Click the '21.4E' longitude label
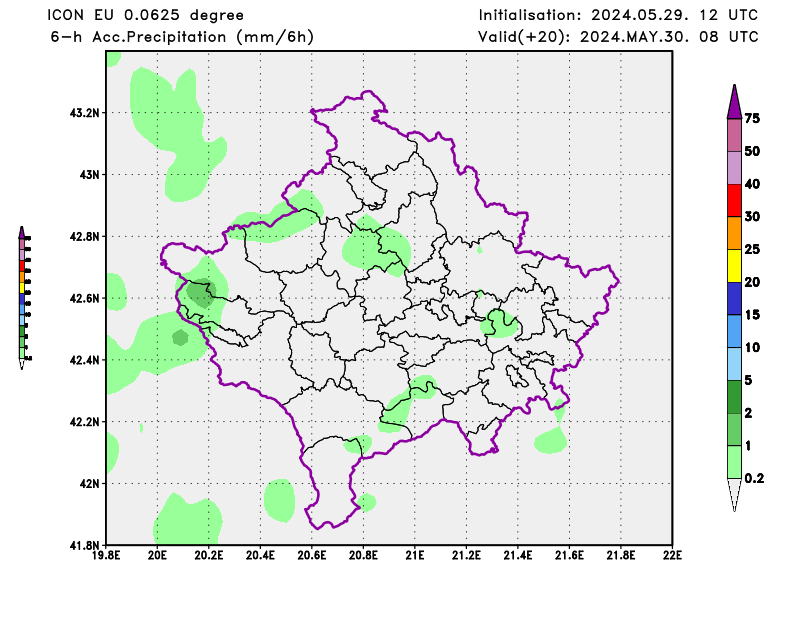The image size is (800, 618). [518, 555]
